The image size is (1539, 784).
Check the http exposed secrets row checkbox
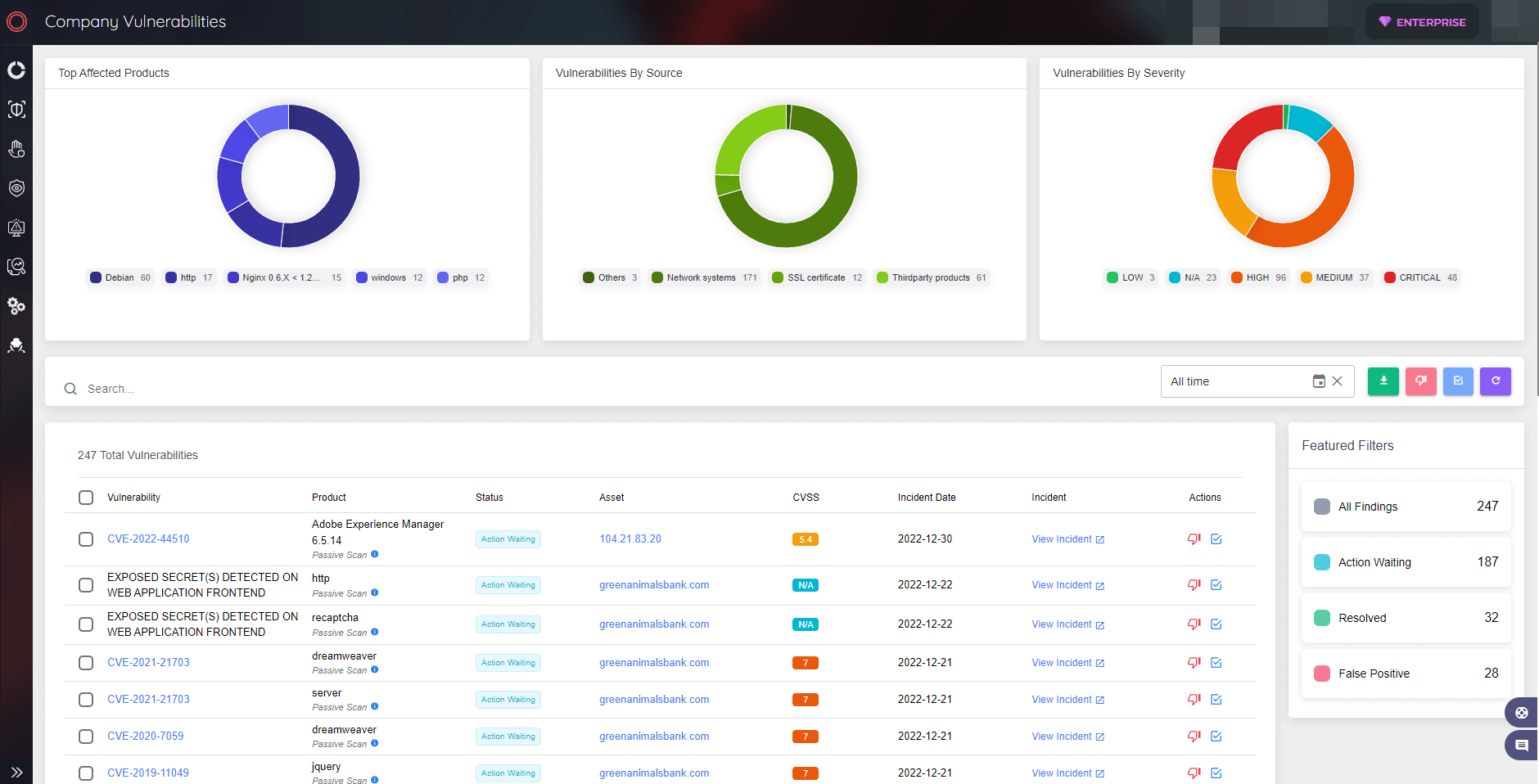click(86, 585)
